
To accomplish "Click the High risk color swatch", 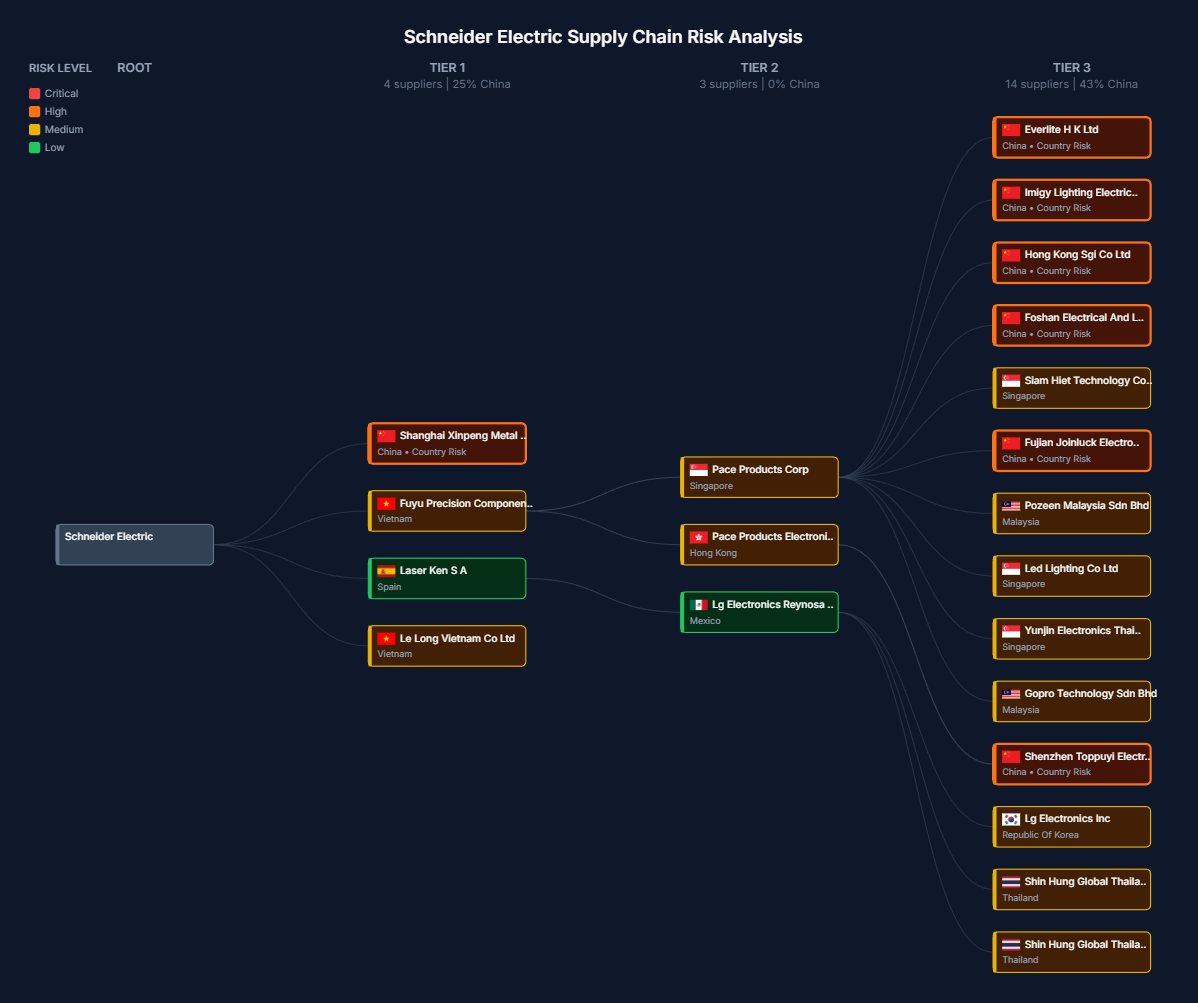I will tap(34, 111).
